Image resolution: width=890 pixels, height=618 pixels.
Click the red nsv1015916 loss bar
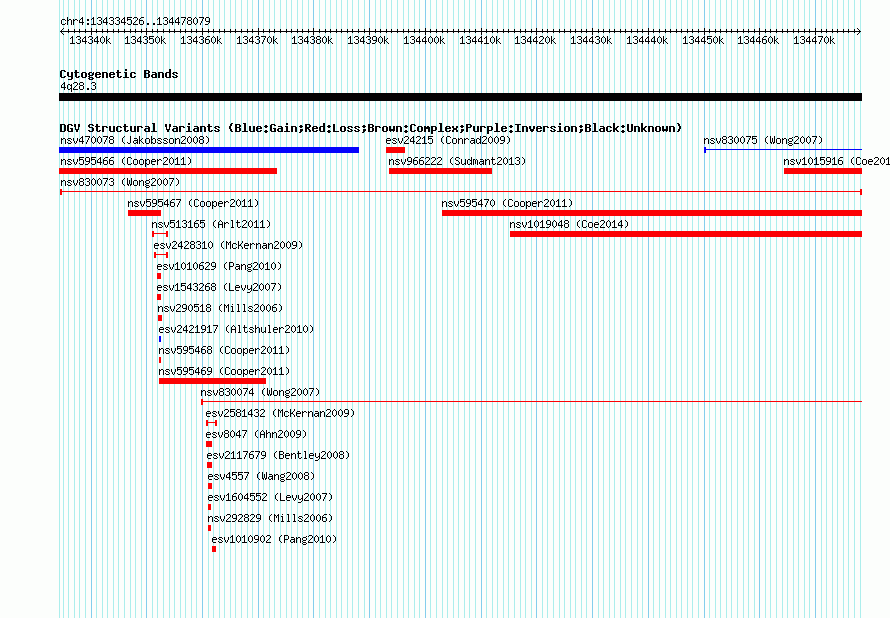point(823,171)
